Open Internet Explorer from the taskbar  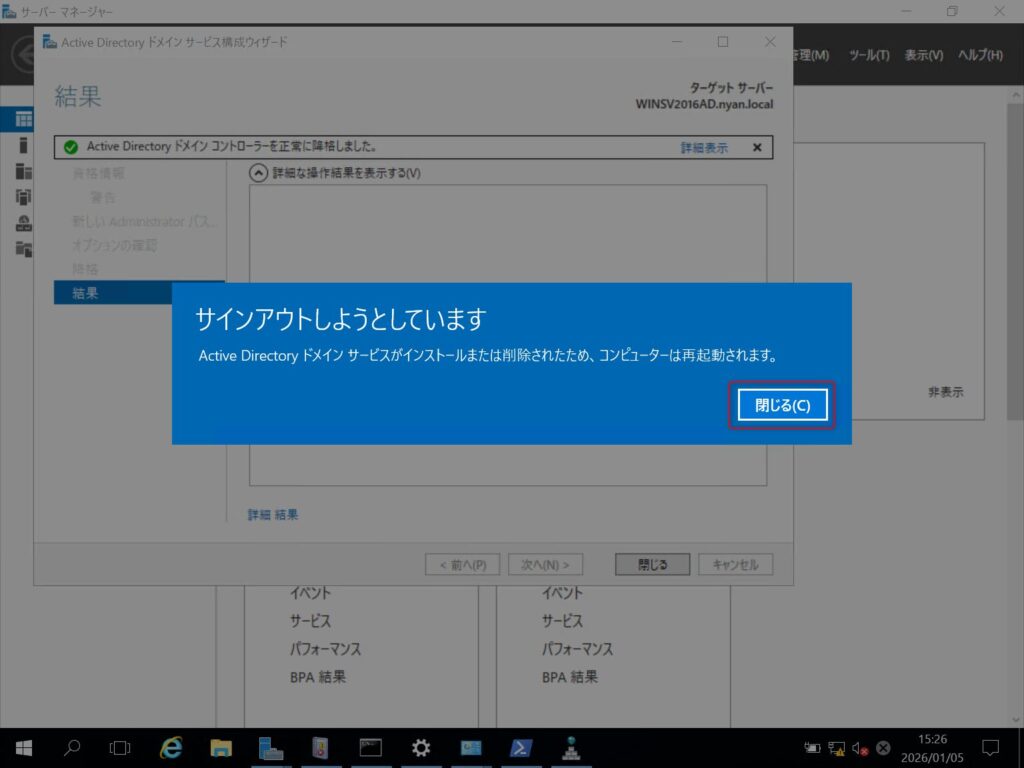172,747
